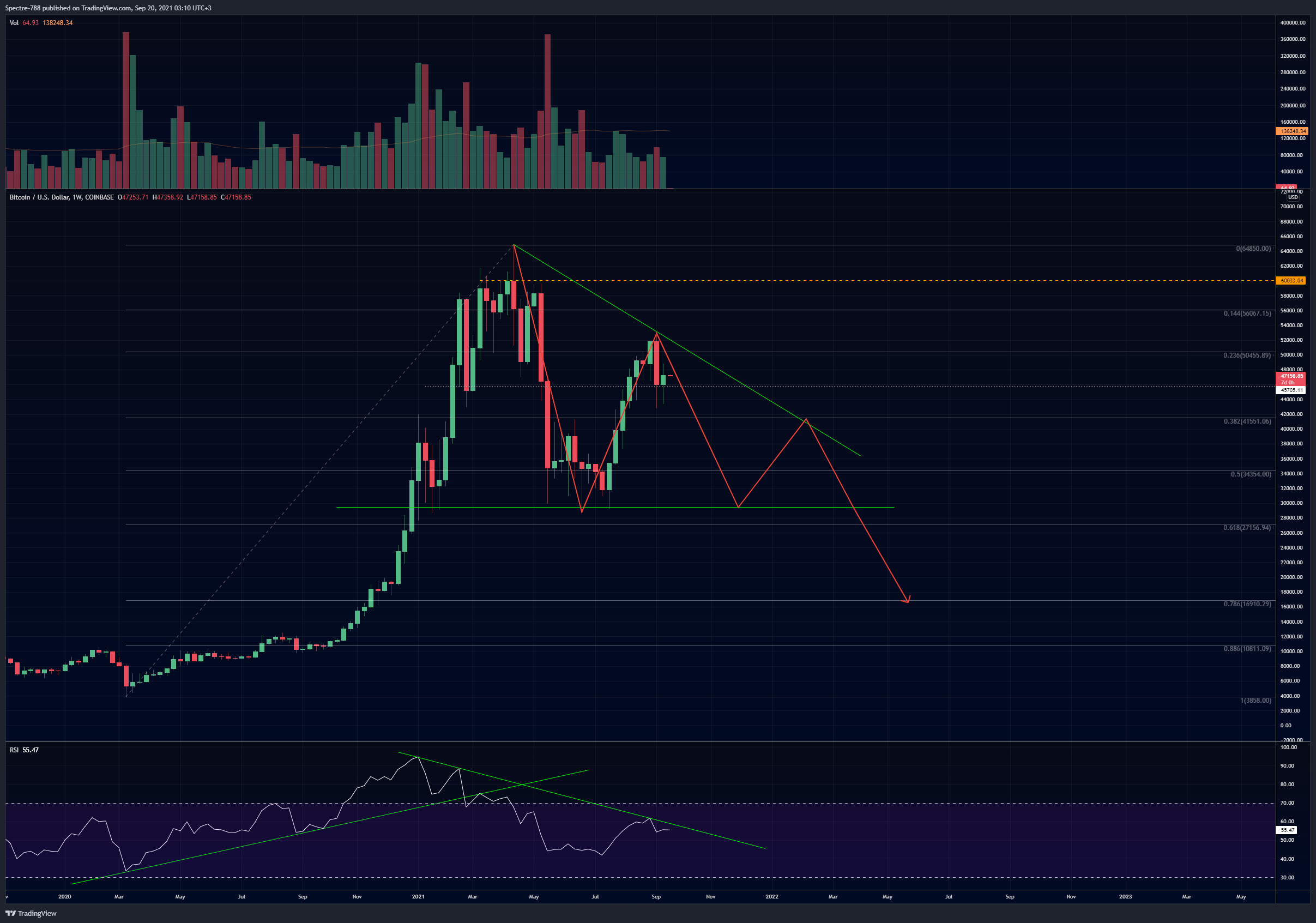Click the '55.47' RSI value tag on axis
Screen dimensions: 1316x923
click(1287, 830)
